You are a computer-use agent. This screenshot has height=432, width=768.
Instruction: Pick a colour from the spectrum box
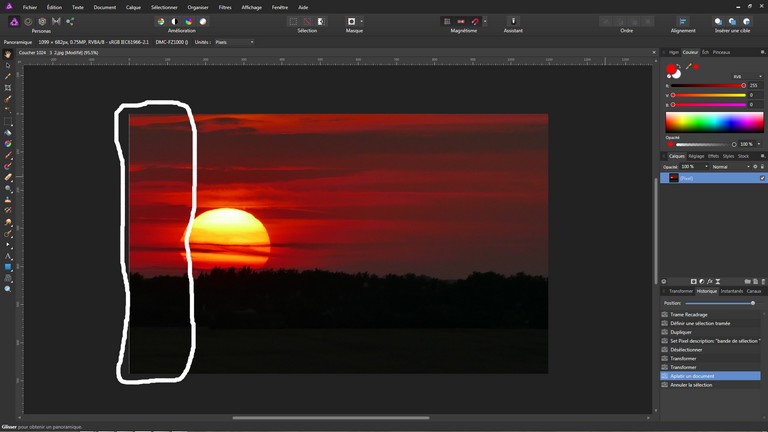tap(714, 122)
